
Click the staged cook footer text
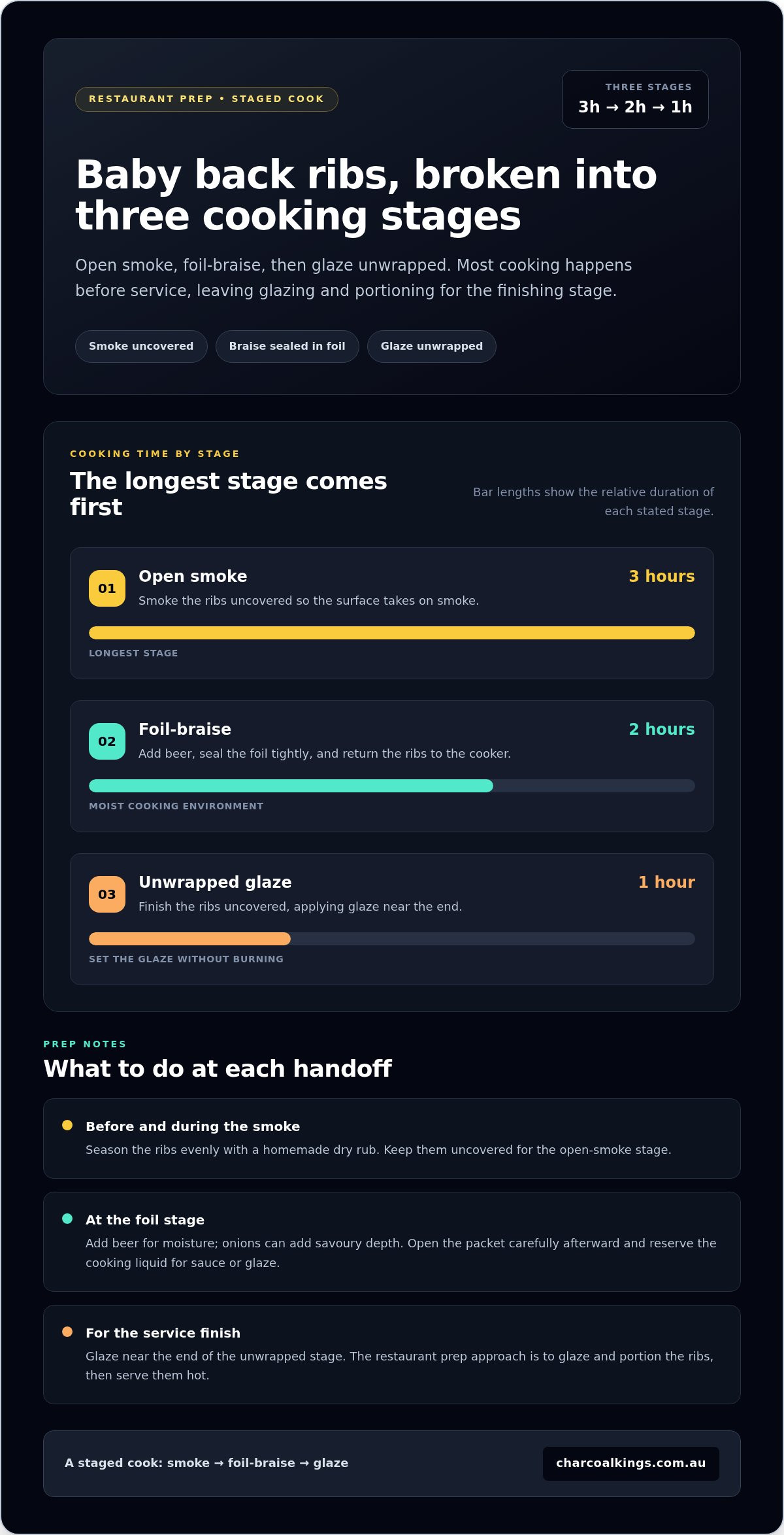pos(206,1463)
